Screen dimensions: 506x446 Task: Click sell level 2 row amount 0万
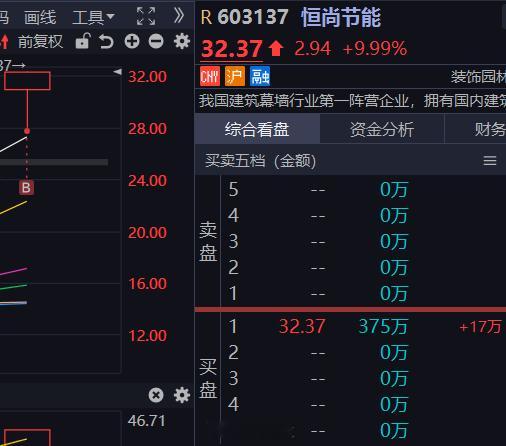click(x=394, y=268)
